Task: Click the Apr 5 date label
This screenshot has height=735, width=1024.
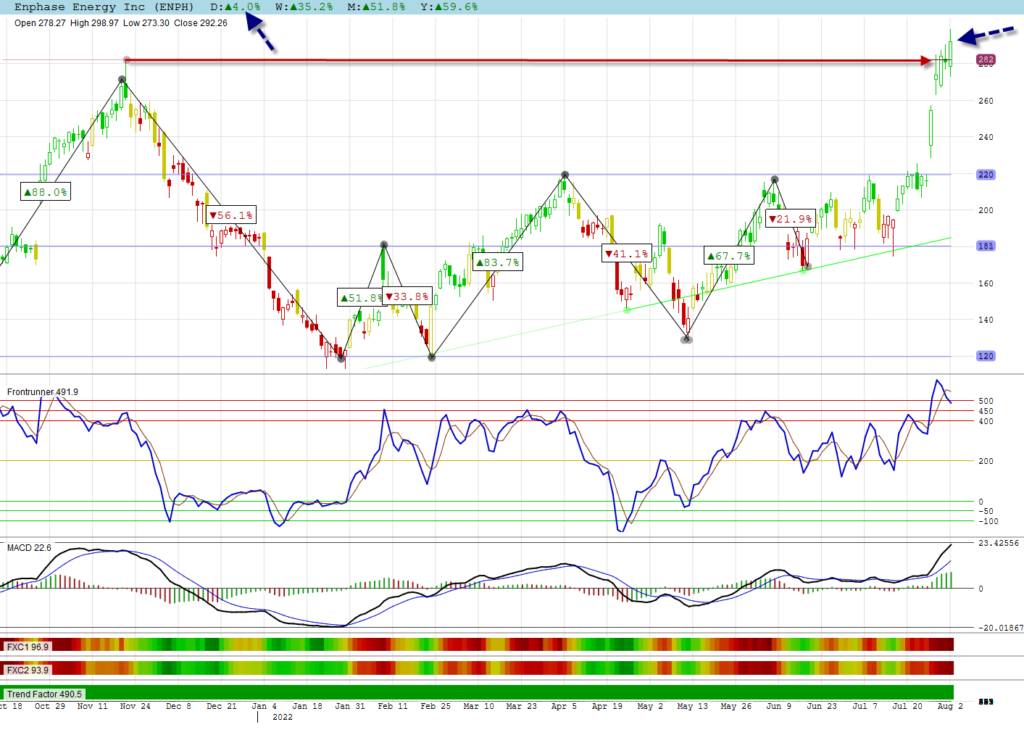Action: coord(564,706)
